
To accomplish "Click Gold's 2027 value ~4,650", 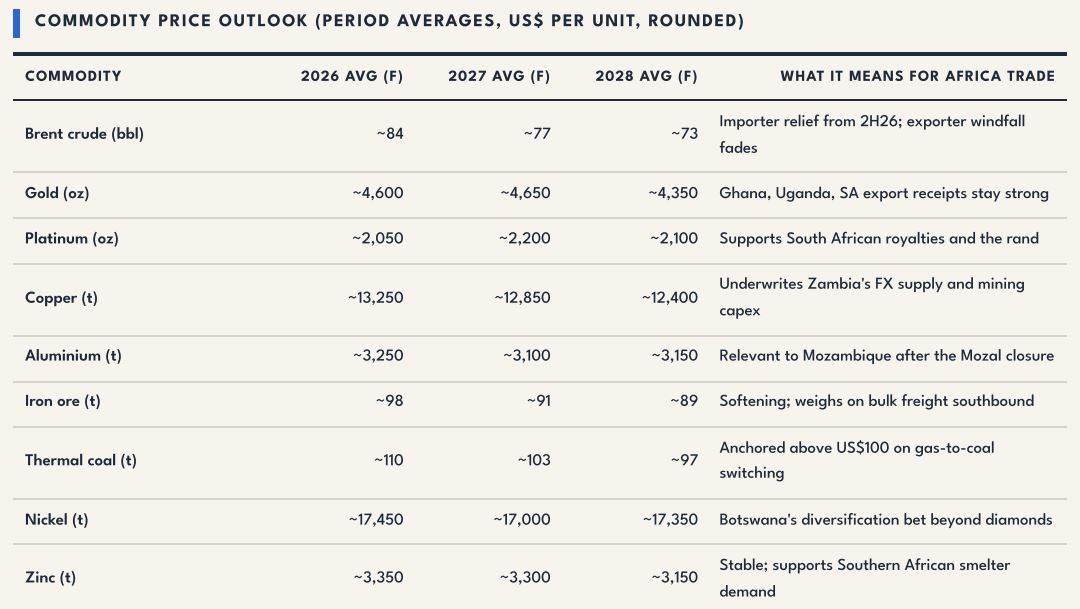I will 525,193.
